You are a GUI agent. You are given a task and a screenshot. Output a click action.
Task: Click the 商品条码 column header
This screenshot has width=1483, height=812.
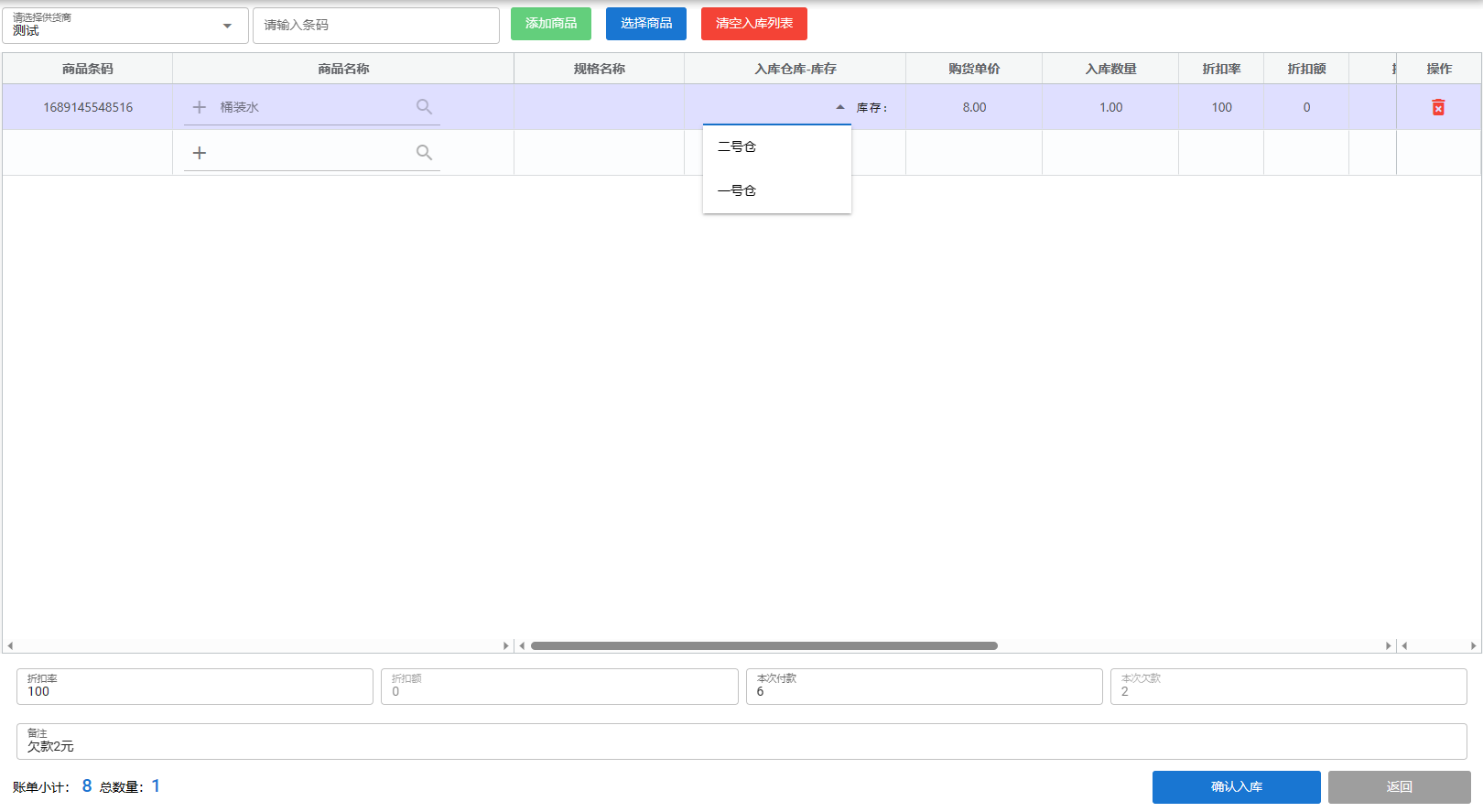pyautogui.click(x=88, y=69)
